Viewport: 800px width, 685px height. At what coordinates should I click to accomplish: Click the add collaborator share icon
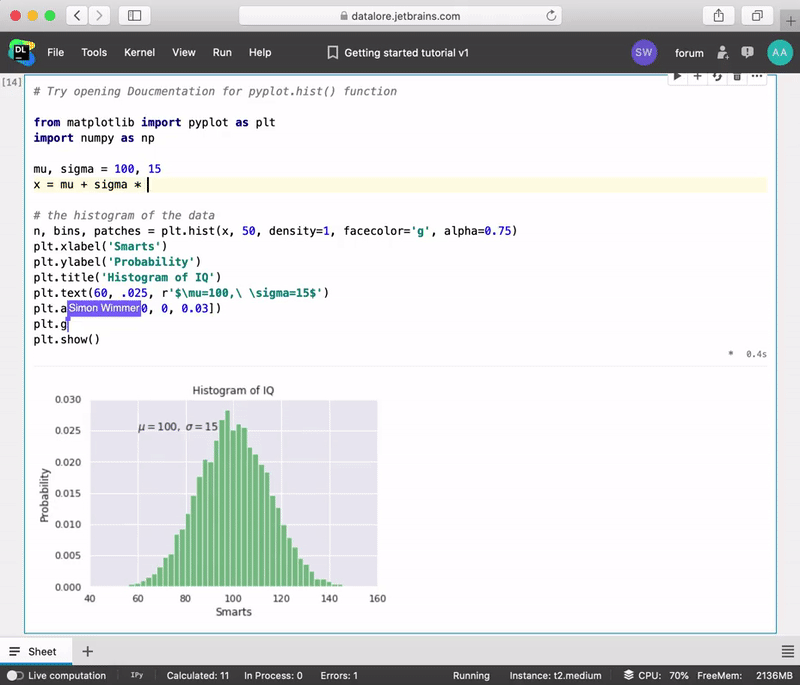pyautogui.click(x=722, y=52)
